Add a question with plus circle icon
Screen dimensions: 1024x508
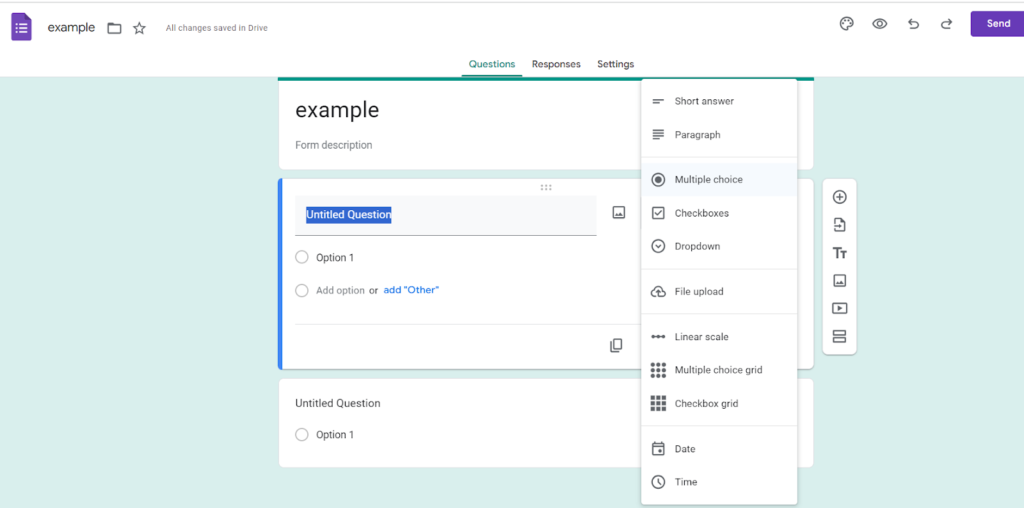[840, 197]
